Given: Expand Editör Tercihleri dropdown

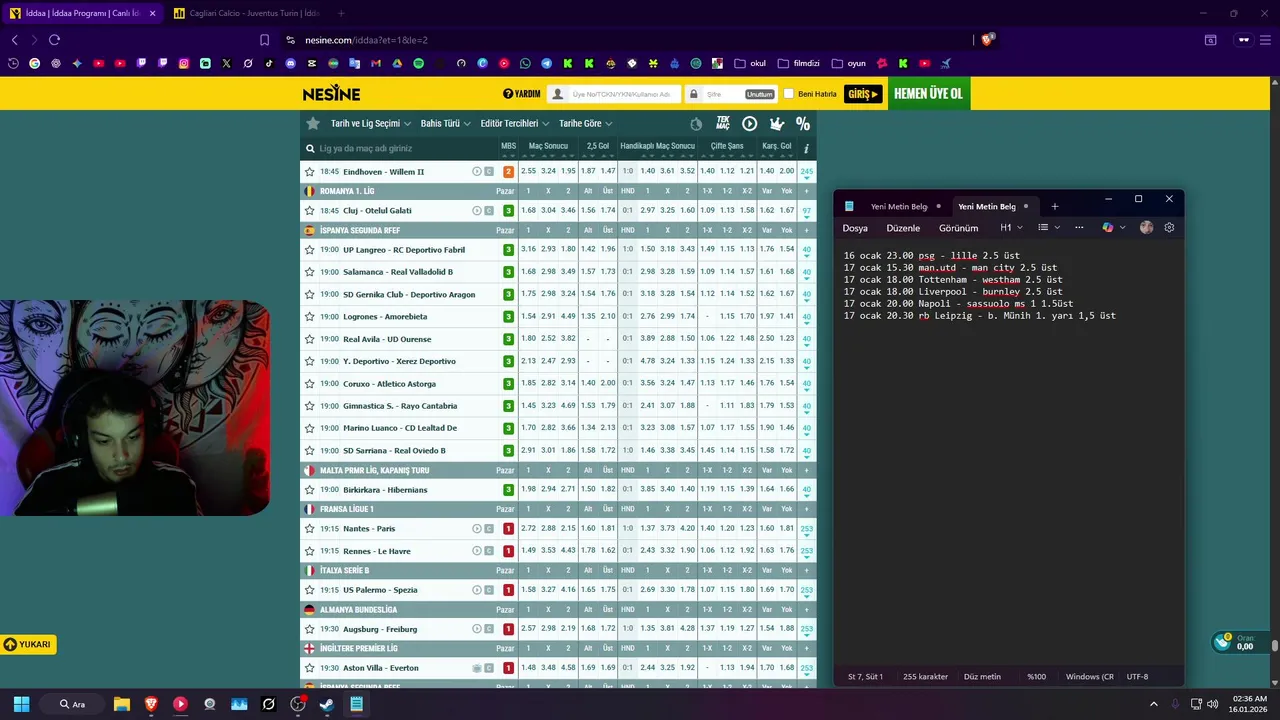Looking at the screenshot, I should click(515, 124).
